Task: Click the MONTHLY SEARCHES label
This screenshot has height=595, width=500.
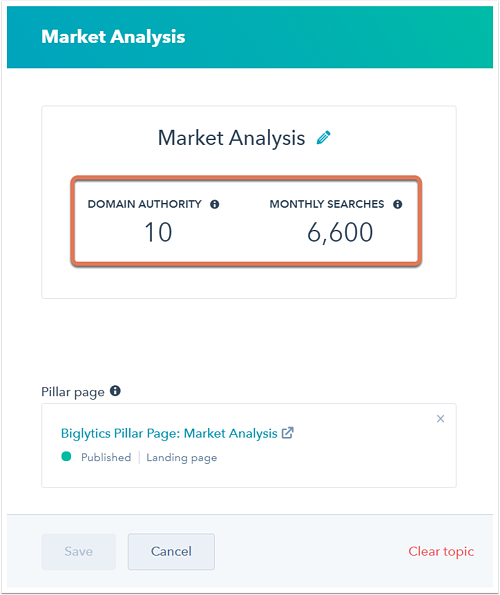Action: pos(327,204)
